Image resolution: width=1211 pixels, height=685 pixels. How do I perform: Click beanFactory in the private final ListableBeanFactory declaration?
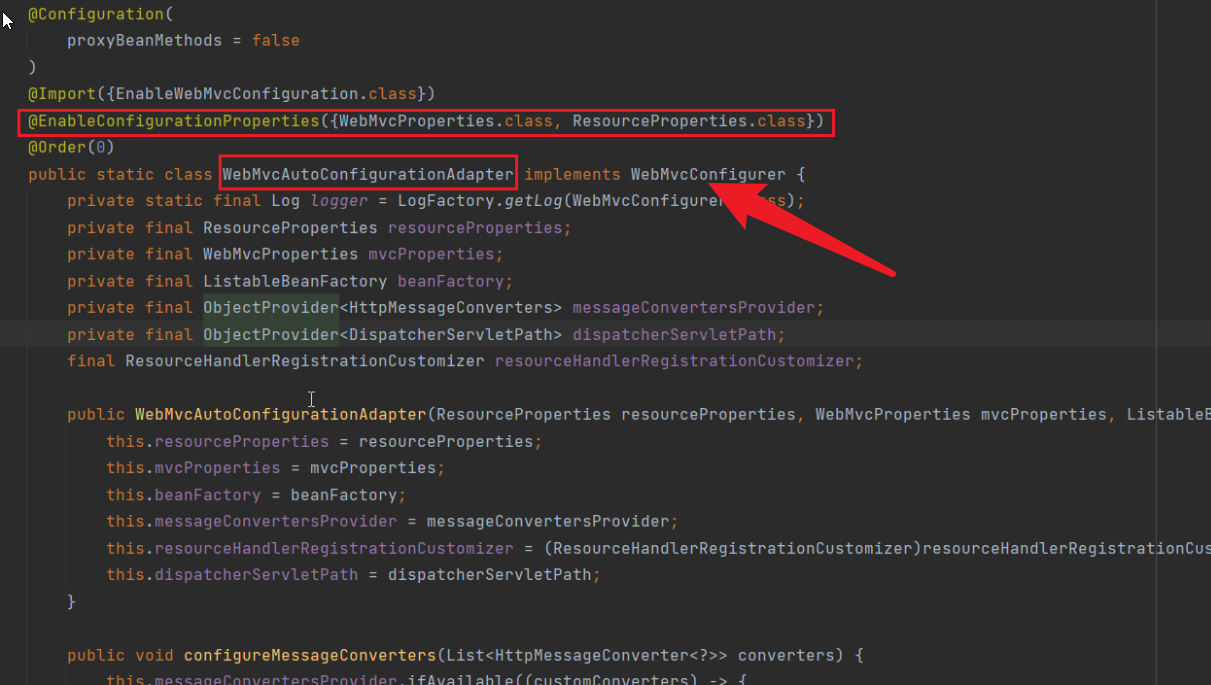(x=451, y=281)
